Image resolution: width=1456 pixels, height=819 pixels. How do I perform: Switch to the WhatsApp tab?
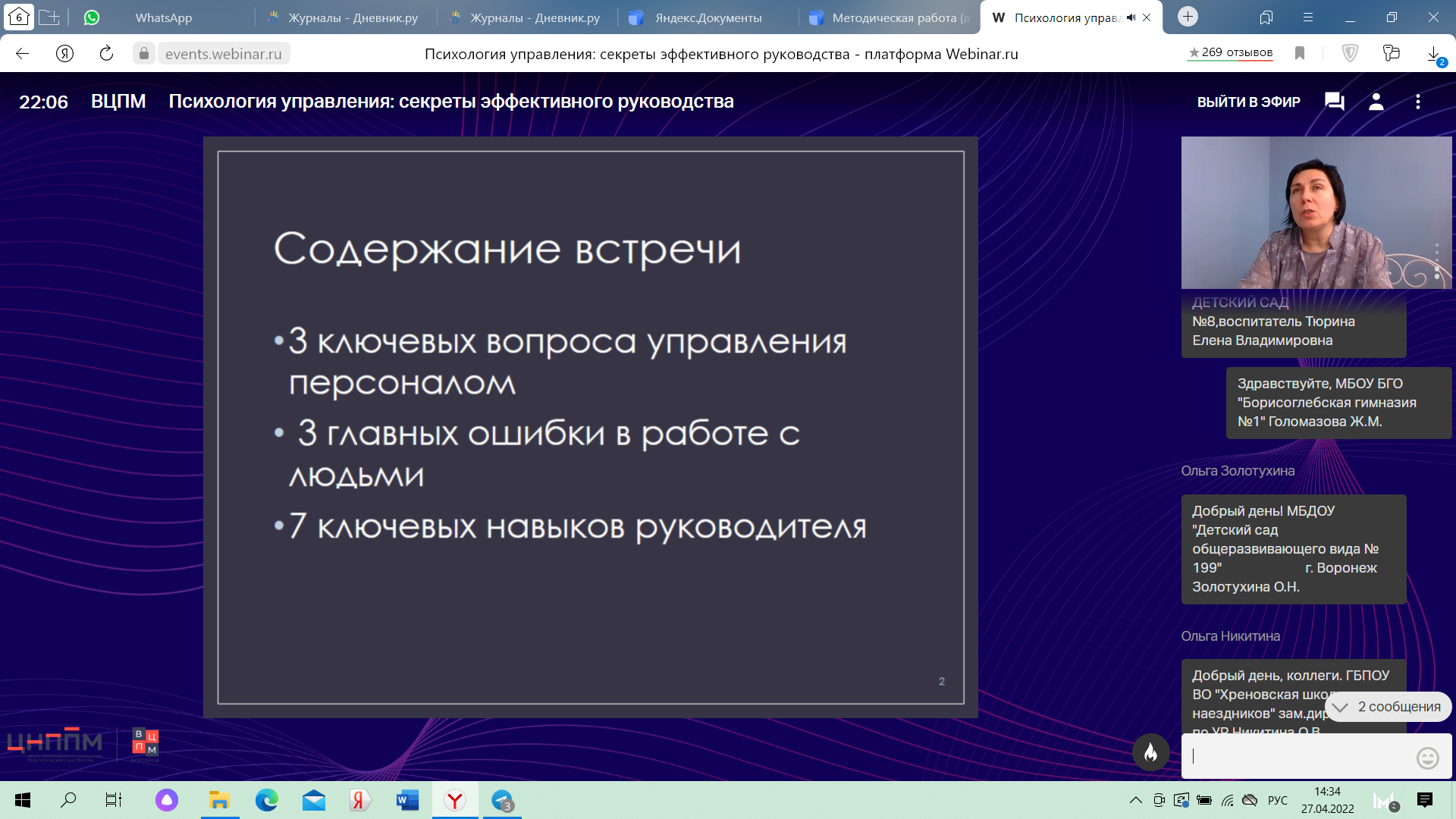coord(163,17)
